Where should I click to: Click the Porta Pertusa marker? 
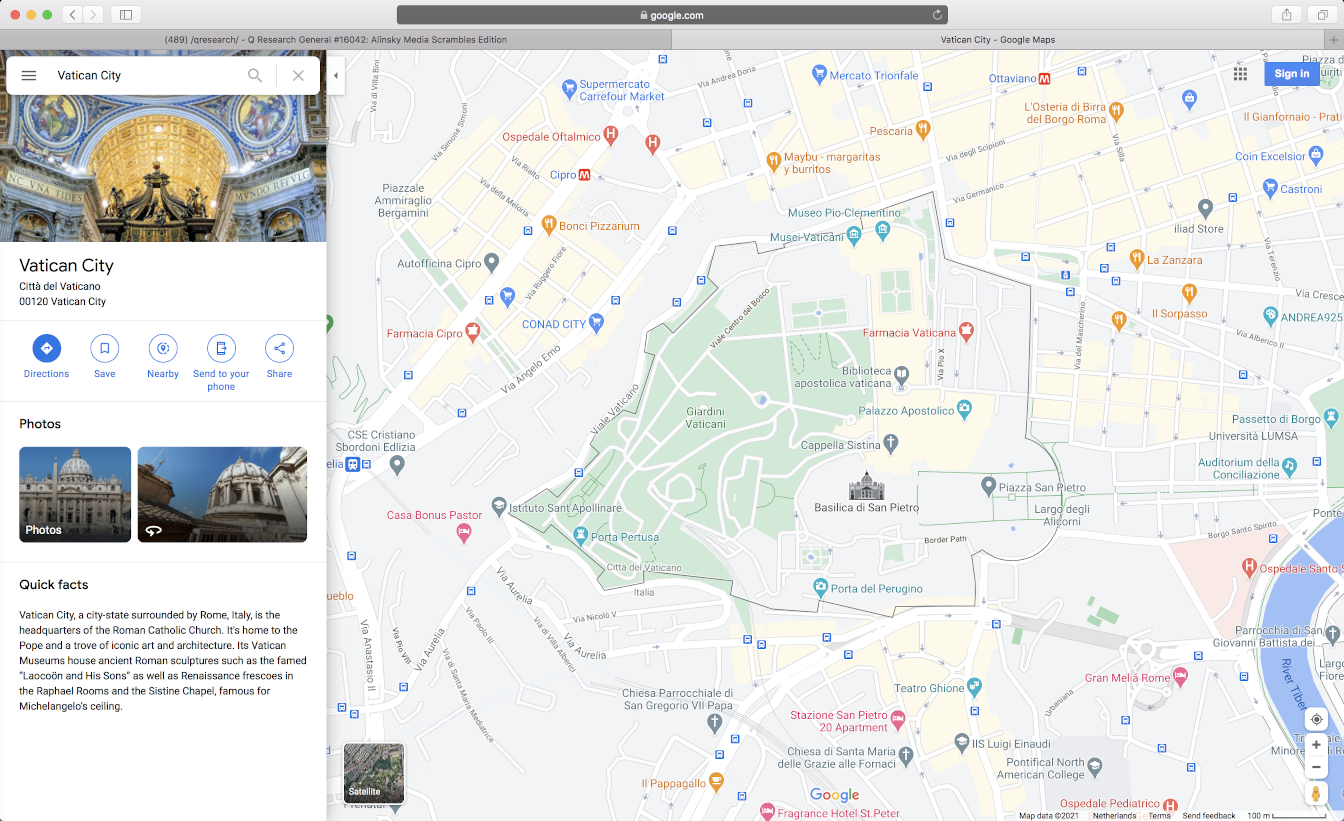580,537
